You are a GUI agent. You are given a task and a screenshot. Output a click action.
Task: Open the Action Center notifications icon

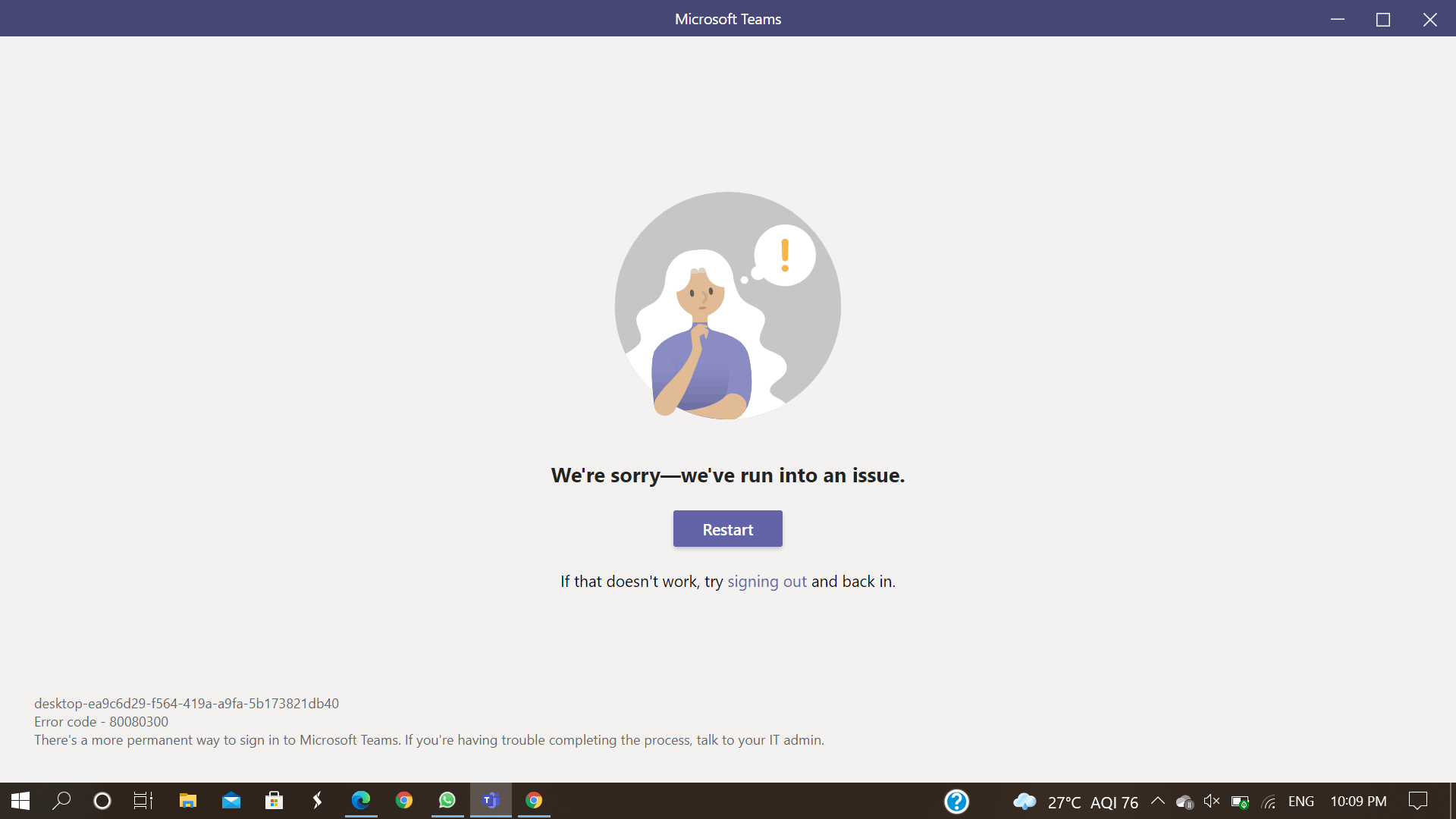pos(1417,801)
